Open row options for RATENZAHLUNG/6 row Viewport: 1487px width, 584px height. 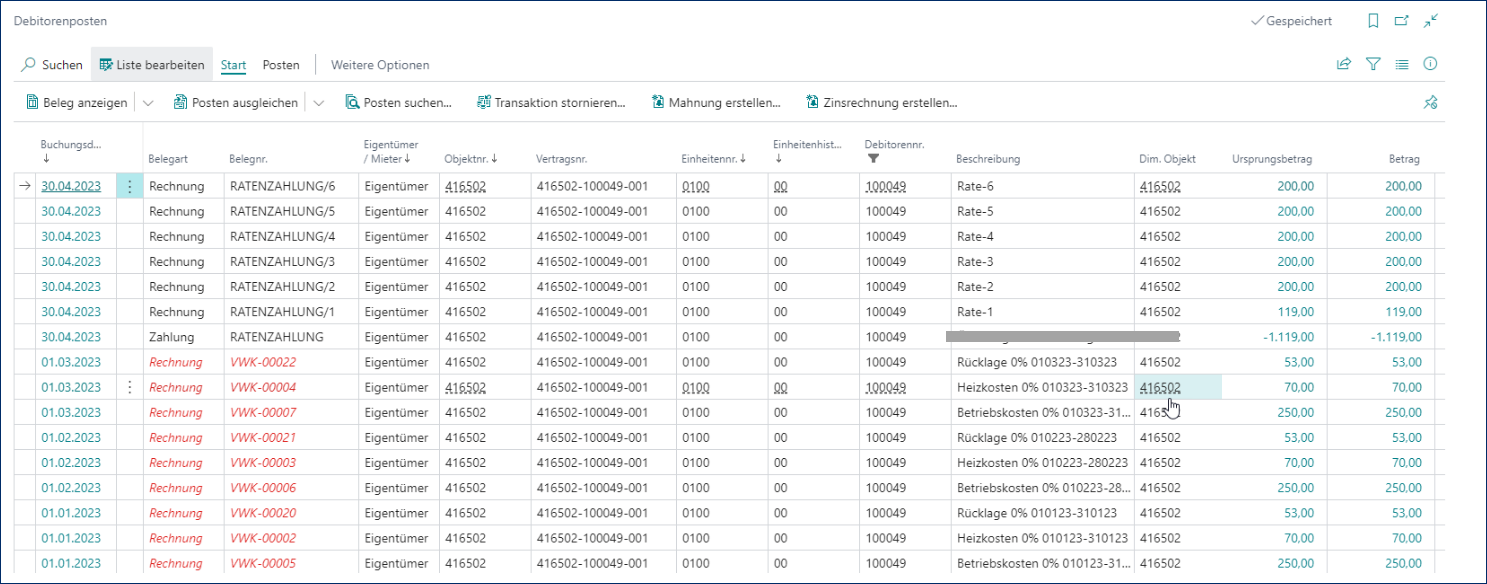[129, 186]
